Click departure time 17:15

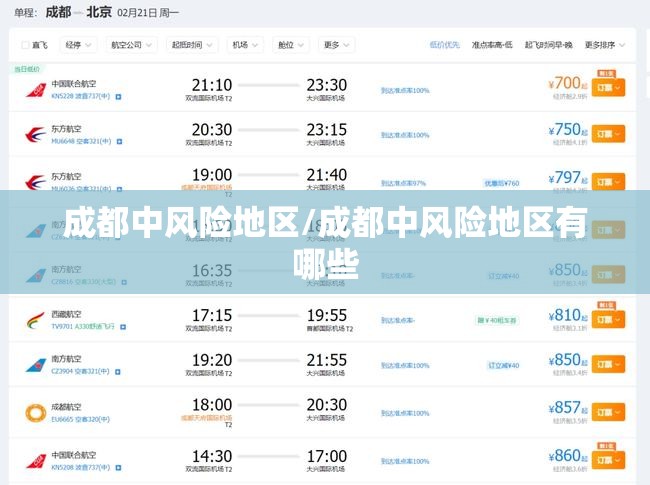pyautogui.click(x=212, y=315)
